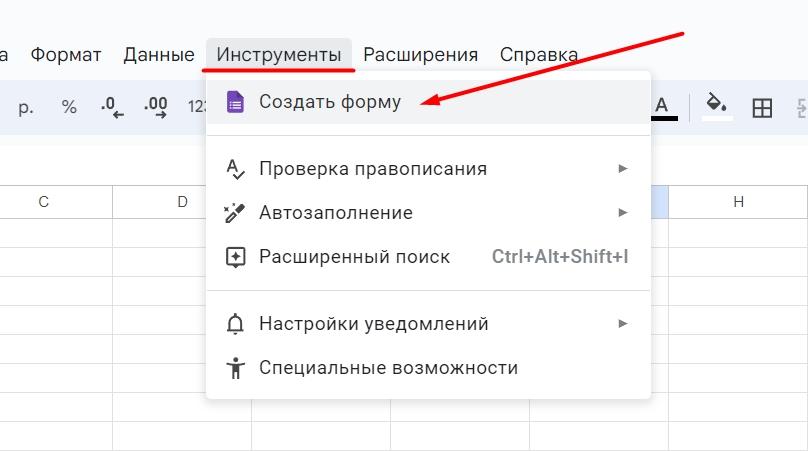Select column D header
The width and height of the screenshot is (808, 451).
point(182,202)
